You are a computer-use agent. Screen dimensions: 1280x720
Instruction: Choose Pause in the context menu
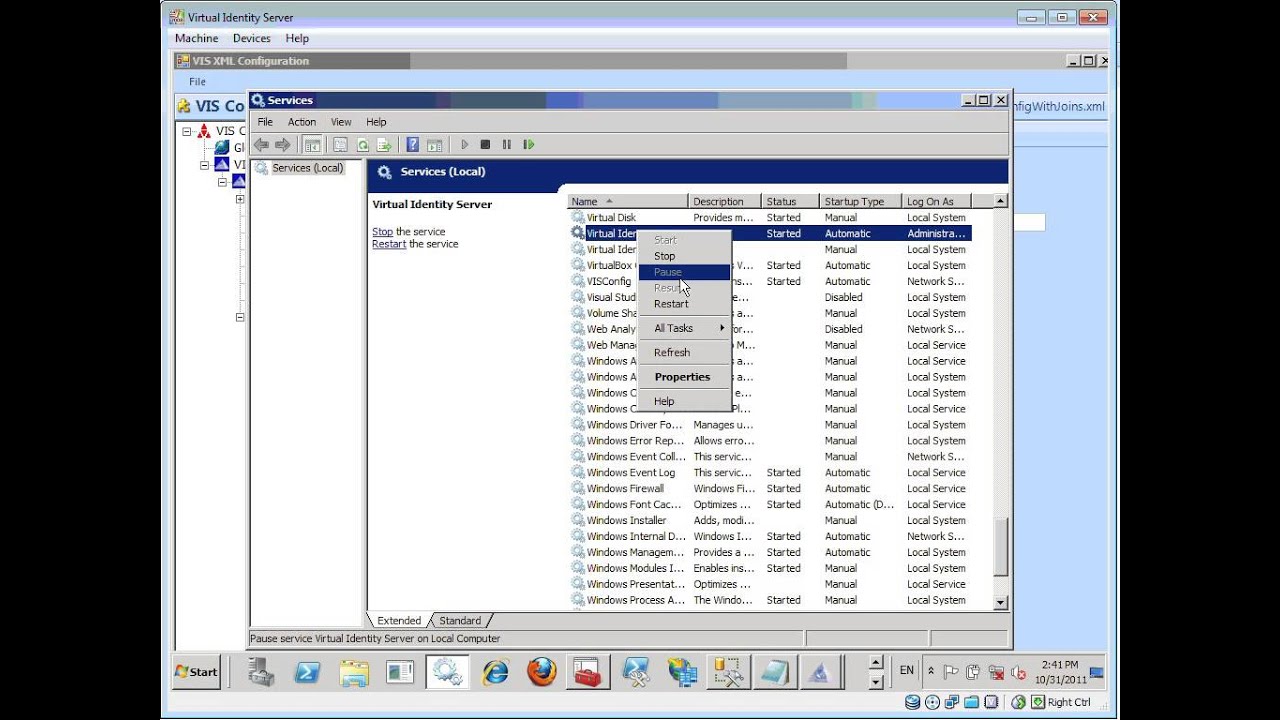pyautogui.click(x=684, y=272)
